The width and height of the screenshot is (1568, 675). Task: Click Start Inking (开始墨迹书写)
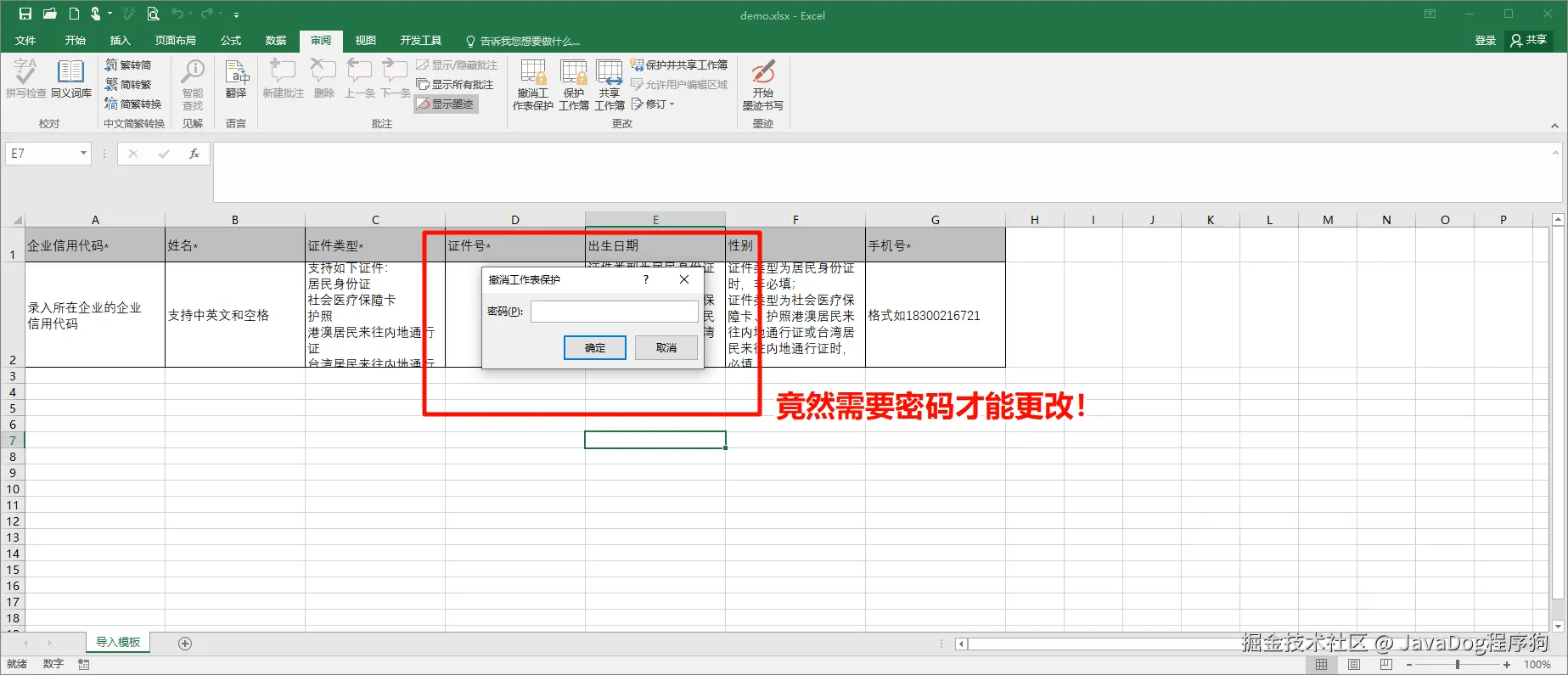pos(762,85)
